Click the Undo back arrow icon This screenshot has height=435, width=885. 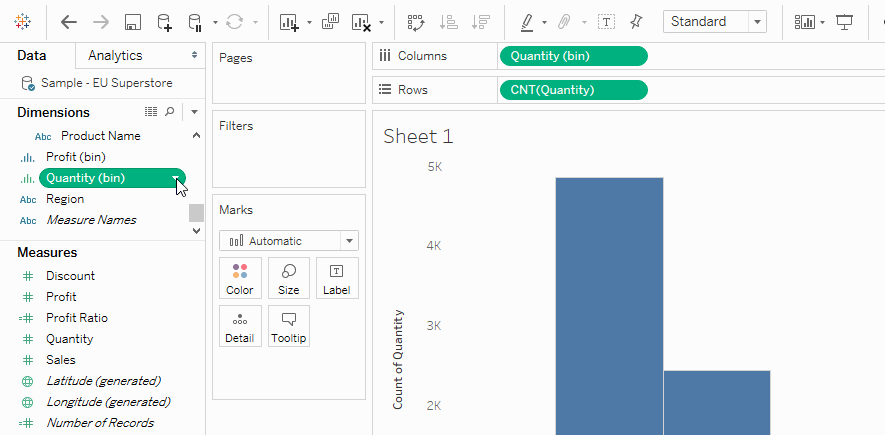69,22
